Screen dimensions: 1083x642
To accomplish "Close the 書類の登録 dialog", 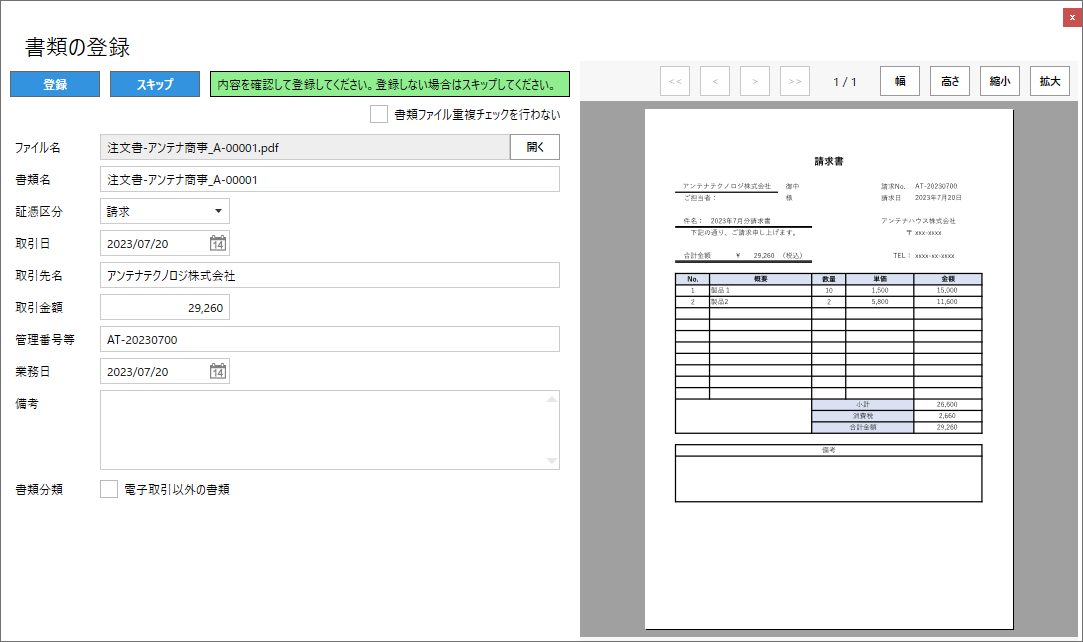I will pos(1072,18).
